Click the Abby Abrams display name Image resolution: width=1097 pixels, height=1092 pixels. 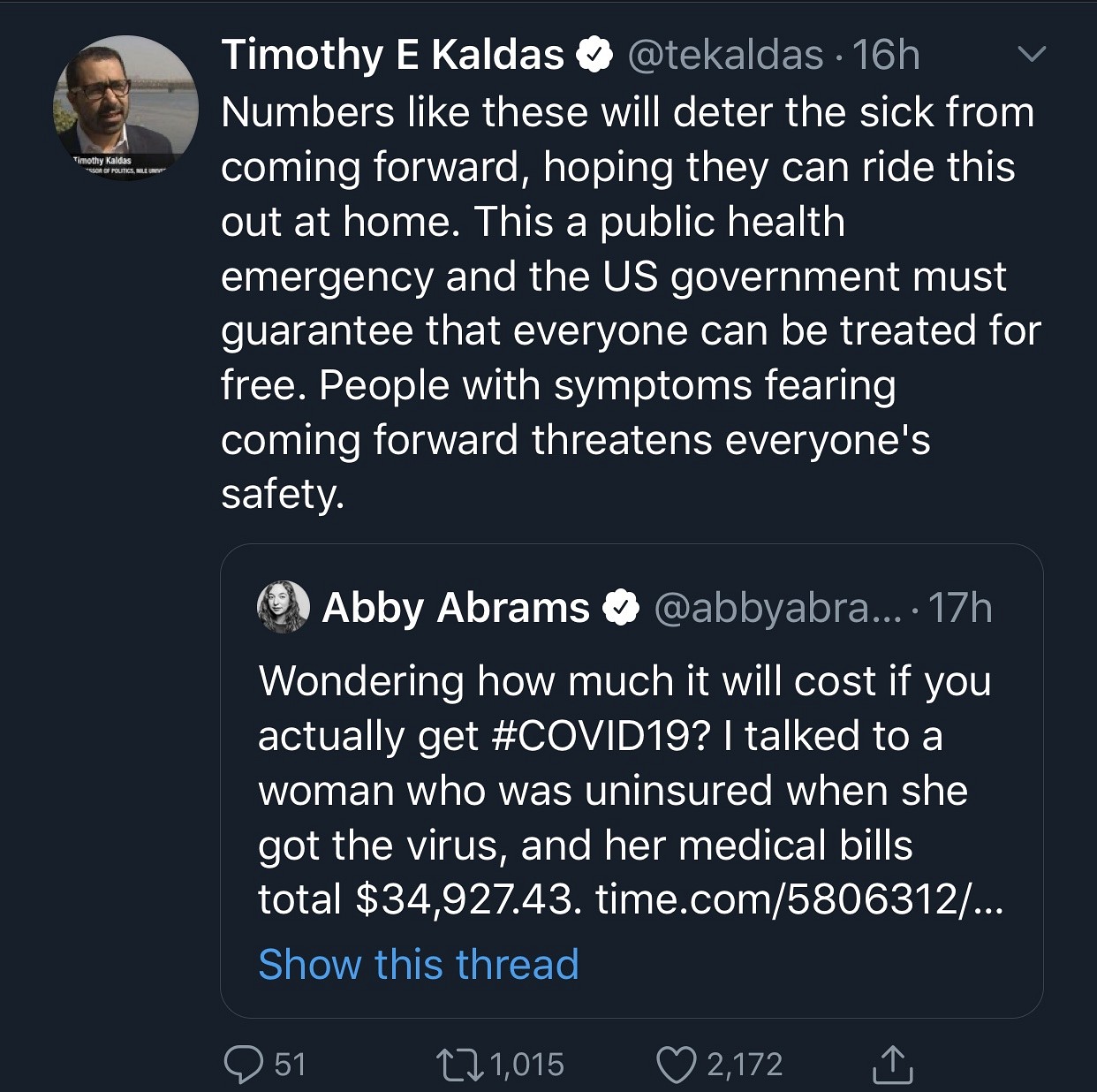tap(455, 608)
